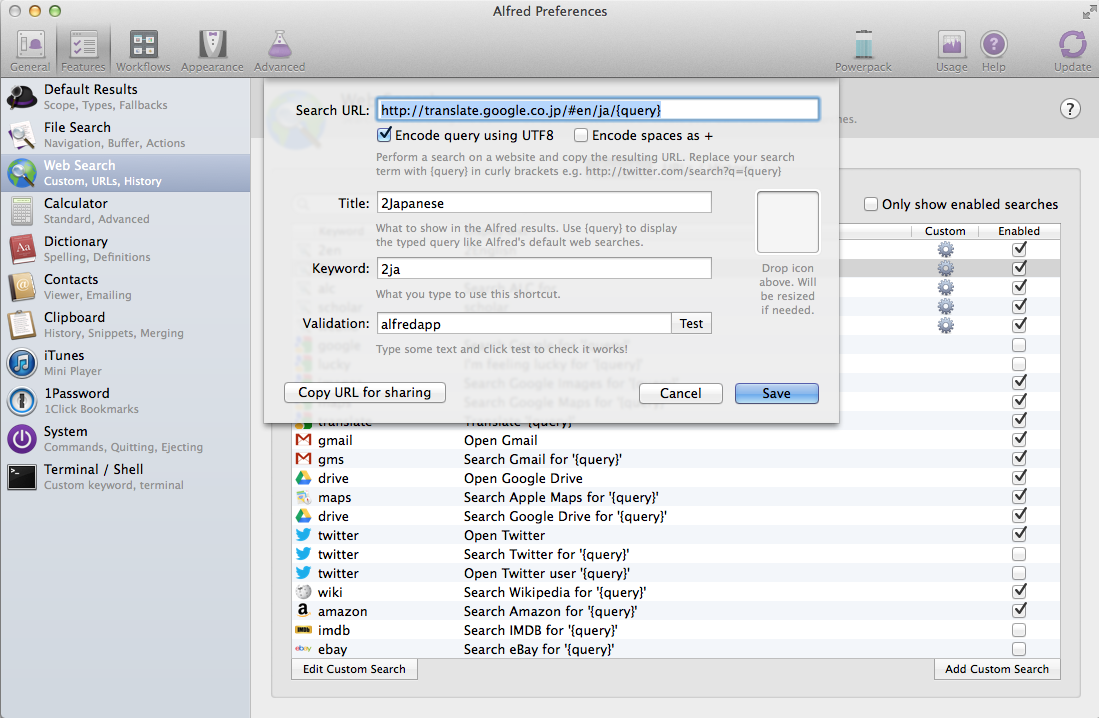Open Clipboard history settings in sidebar
1099x718 pixels.
(74, 324)
